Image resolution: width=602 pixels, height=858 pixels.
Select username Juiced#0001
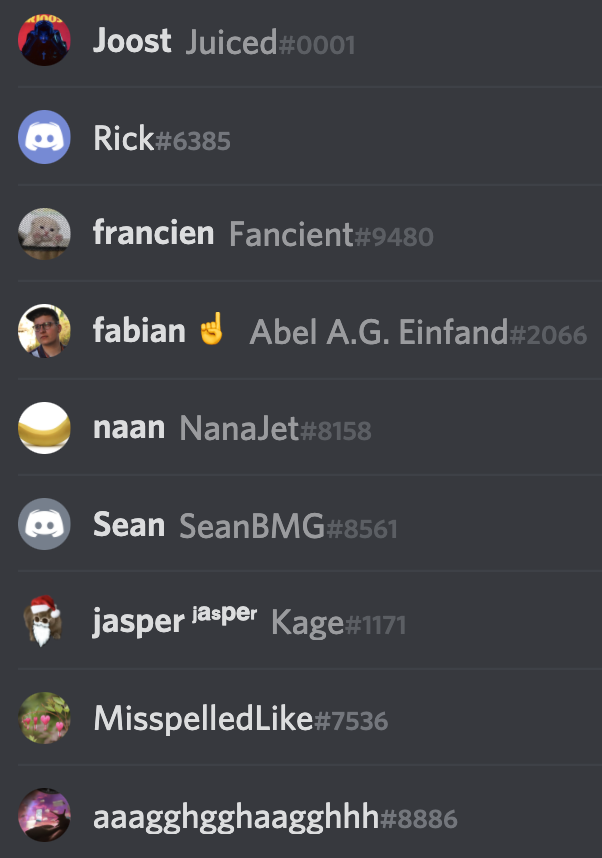(x=270, y=43)
